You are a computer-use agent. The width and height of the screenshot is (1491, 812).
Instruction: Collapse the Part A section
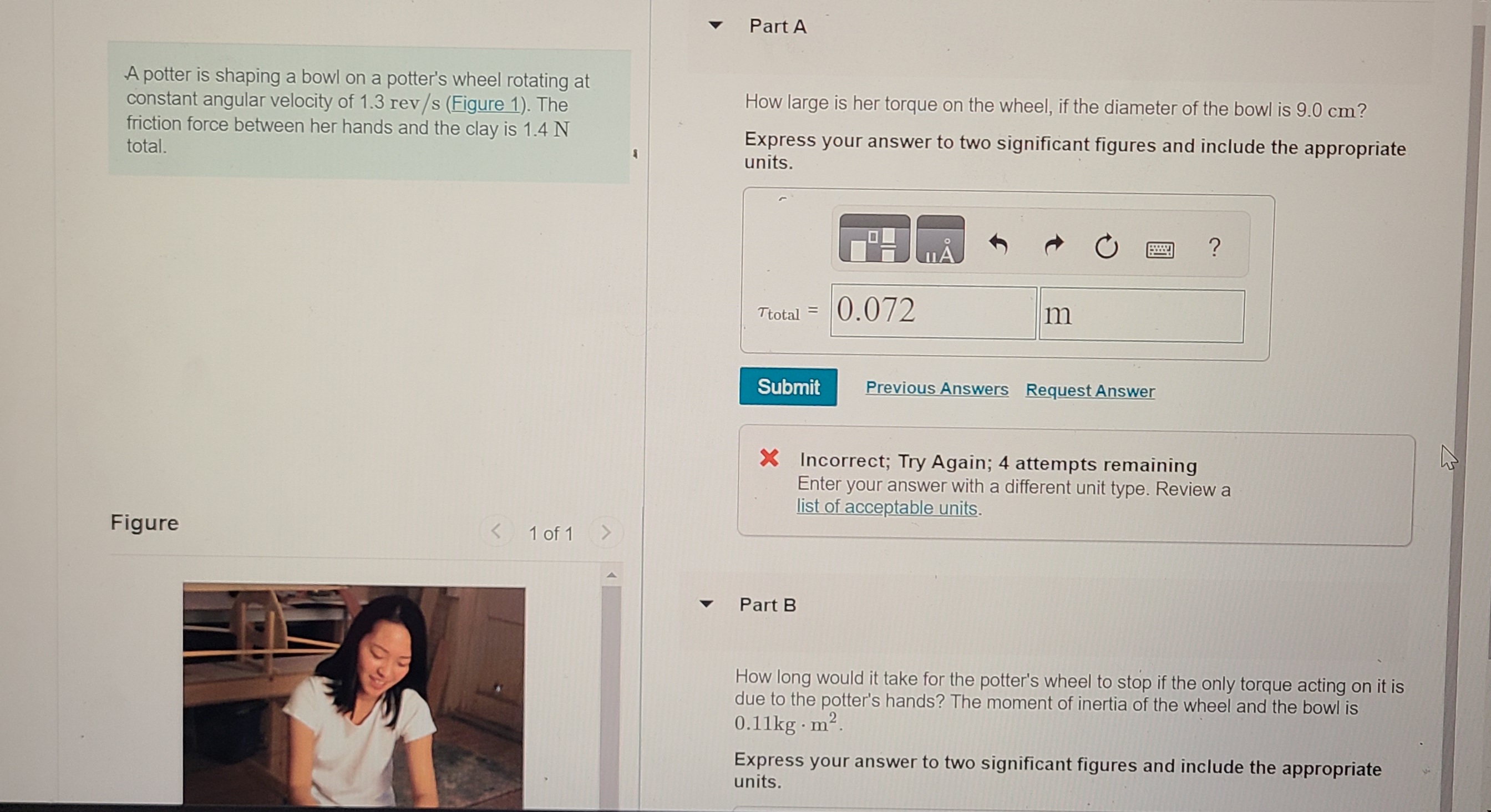coord(716,25)
